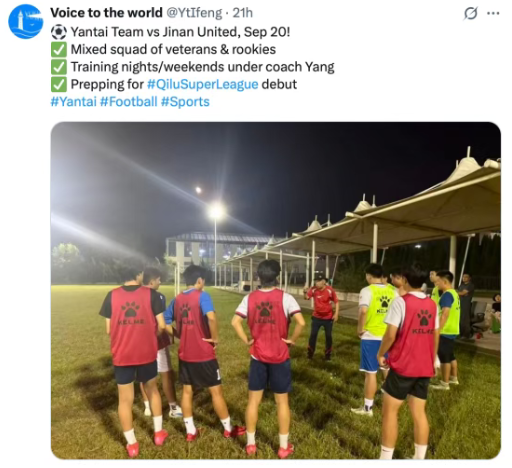Screen dimensions: 512x468
Task: Click the Voice to the world profile avatar
Action: [25, 22]
